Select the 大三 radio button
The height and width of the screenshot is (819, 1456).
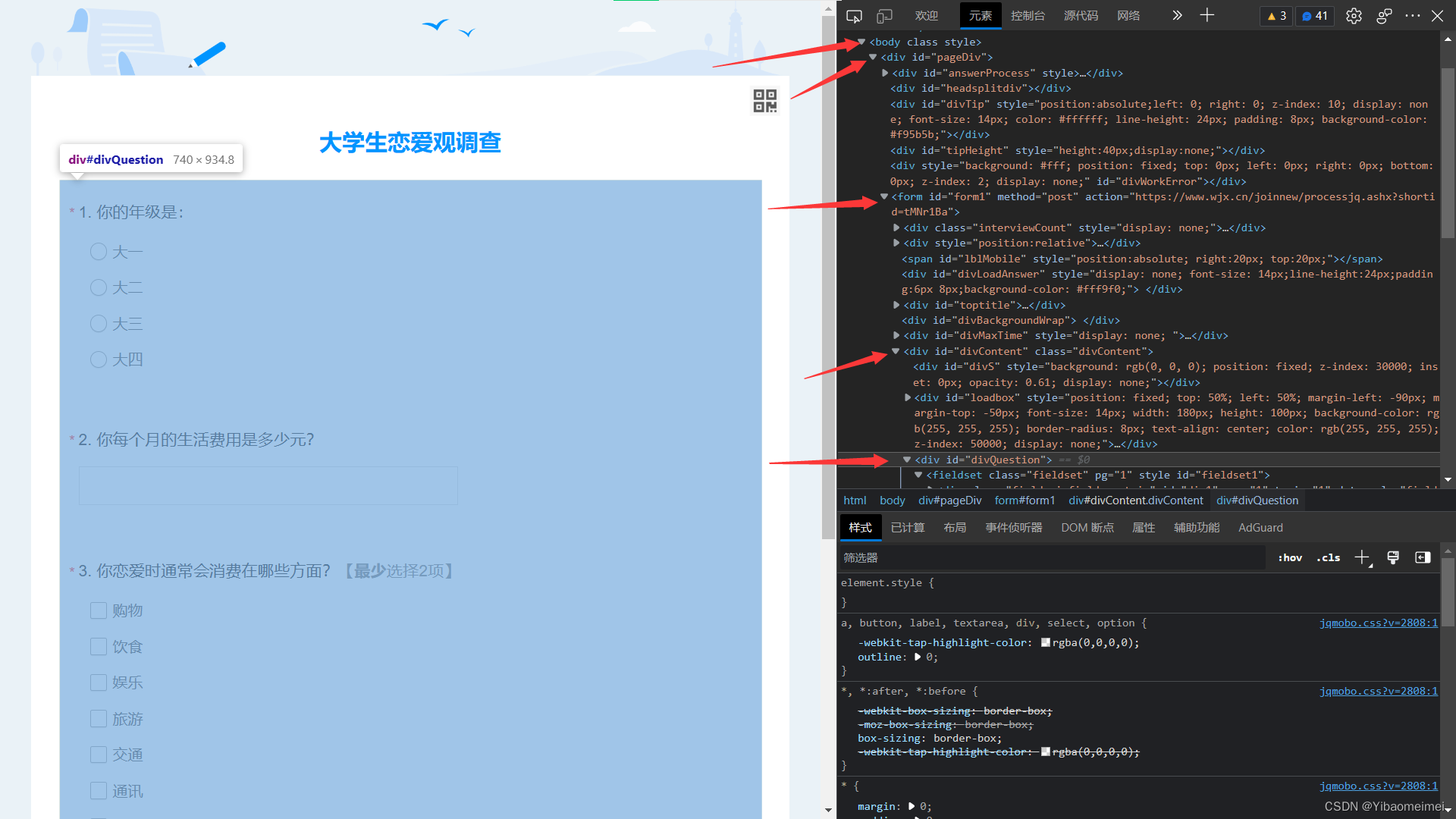click(x=99, y=324)
